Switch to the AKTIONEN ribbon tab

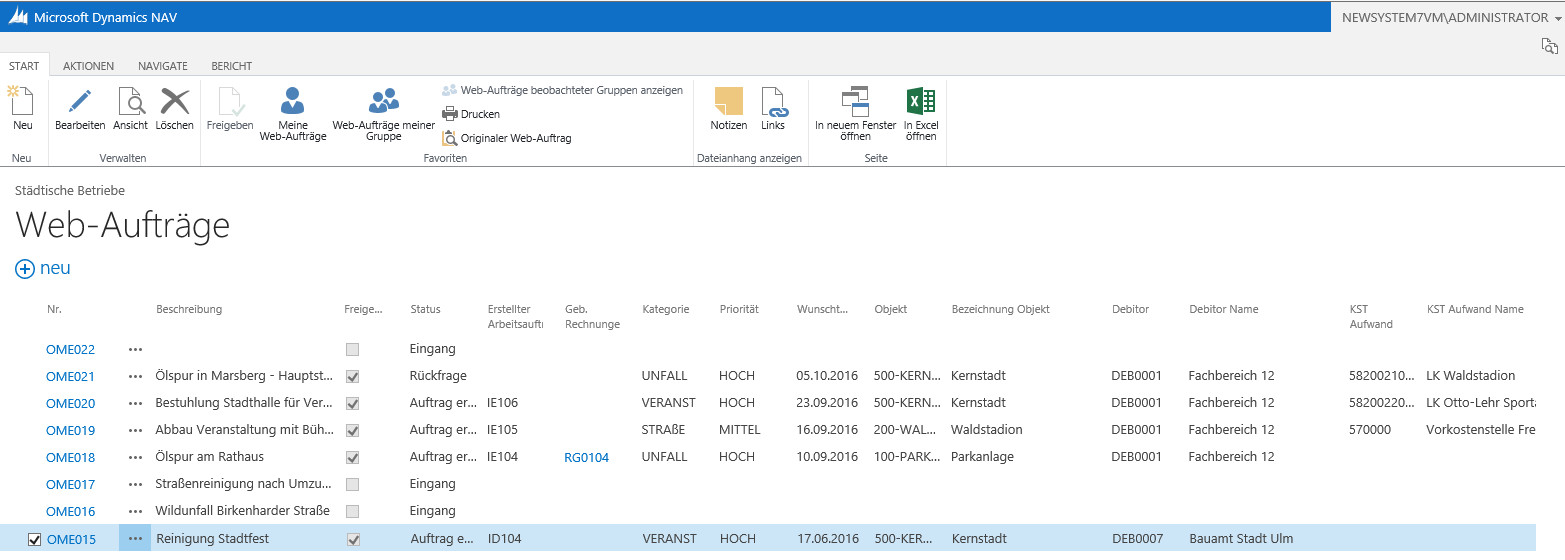(88, 66)
